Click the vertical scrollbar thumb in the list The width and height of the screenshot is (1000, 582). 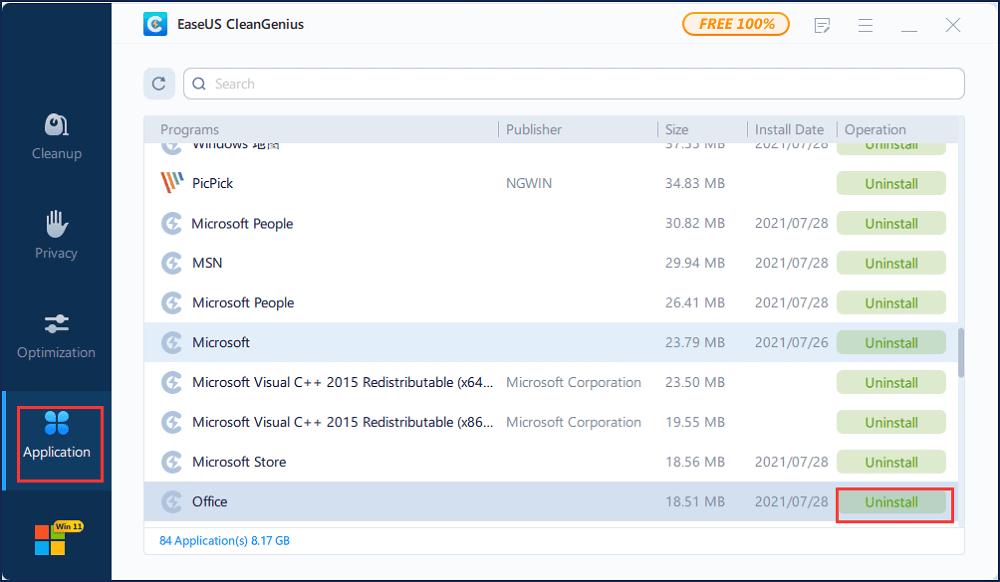[961, 352]
